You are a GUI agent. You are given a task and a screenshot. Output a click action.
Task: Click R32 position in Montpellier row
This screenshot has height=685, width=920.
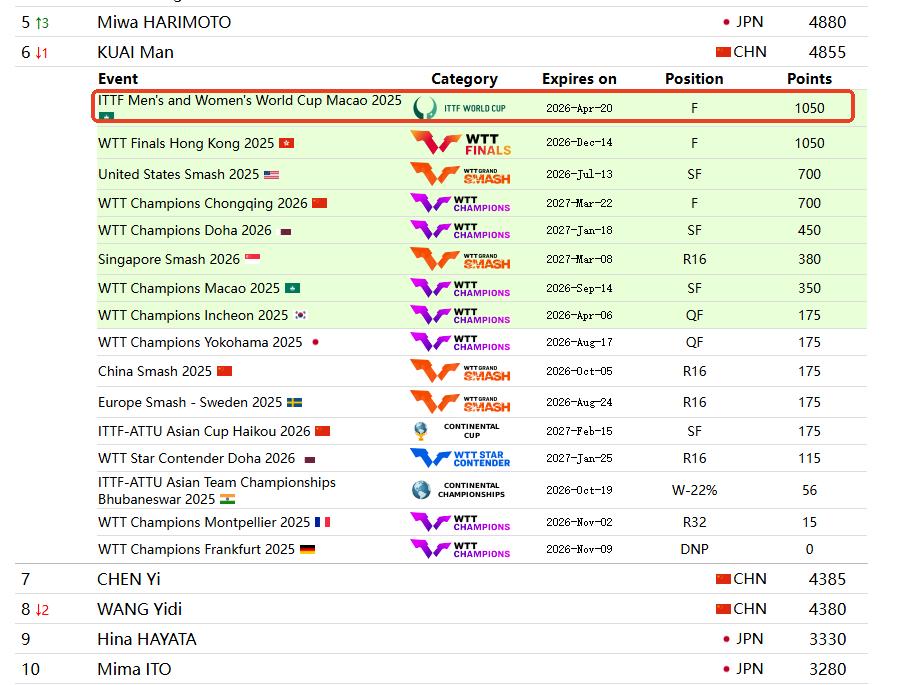tap(694, 522)
